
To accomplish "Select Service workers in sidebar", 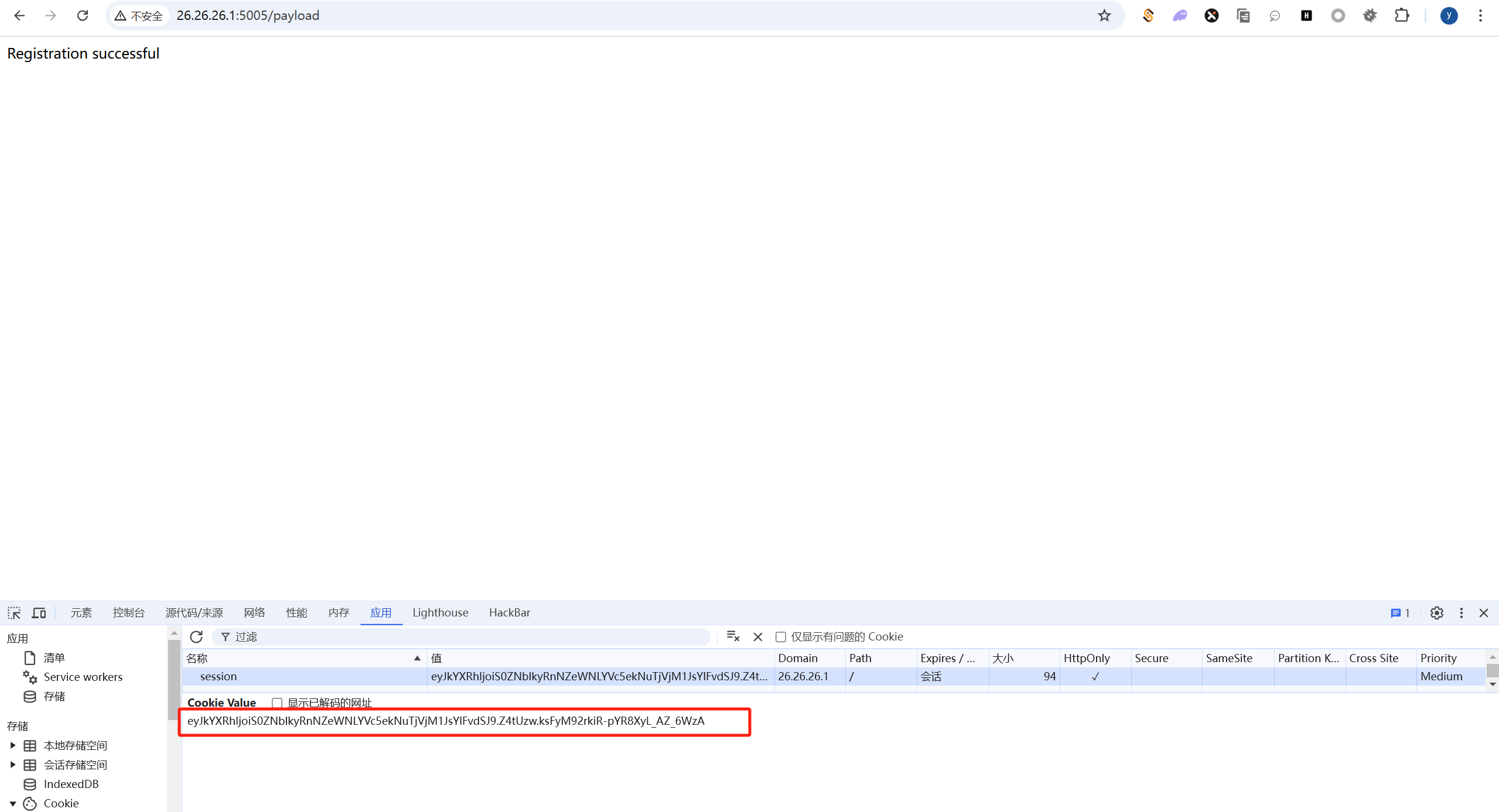I will [83, 677].
